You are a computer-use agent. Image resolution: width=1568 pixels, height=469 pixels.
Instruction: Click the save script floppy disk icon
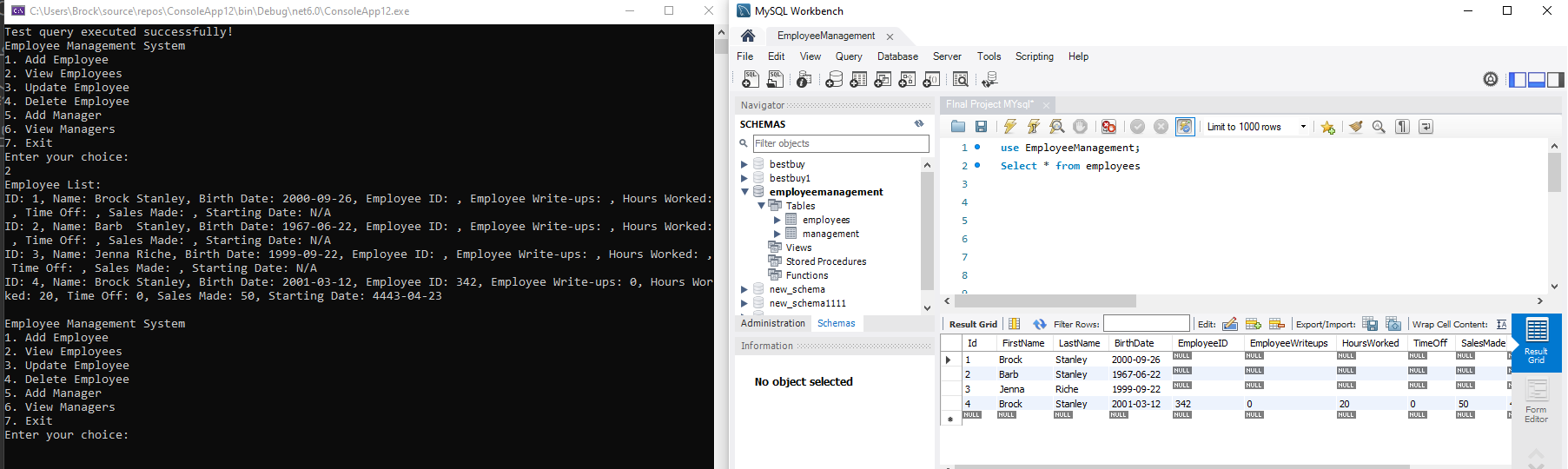981,127
